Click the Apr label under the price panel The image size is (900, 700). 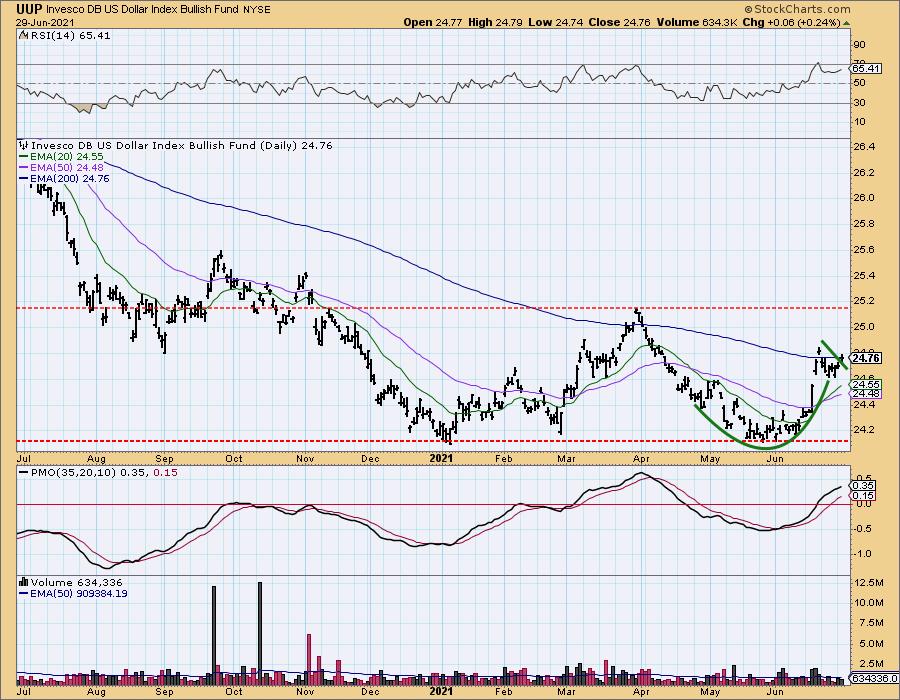point(641,459)
